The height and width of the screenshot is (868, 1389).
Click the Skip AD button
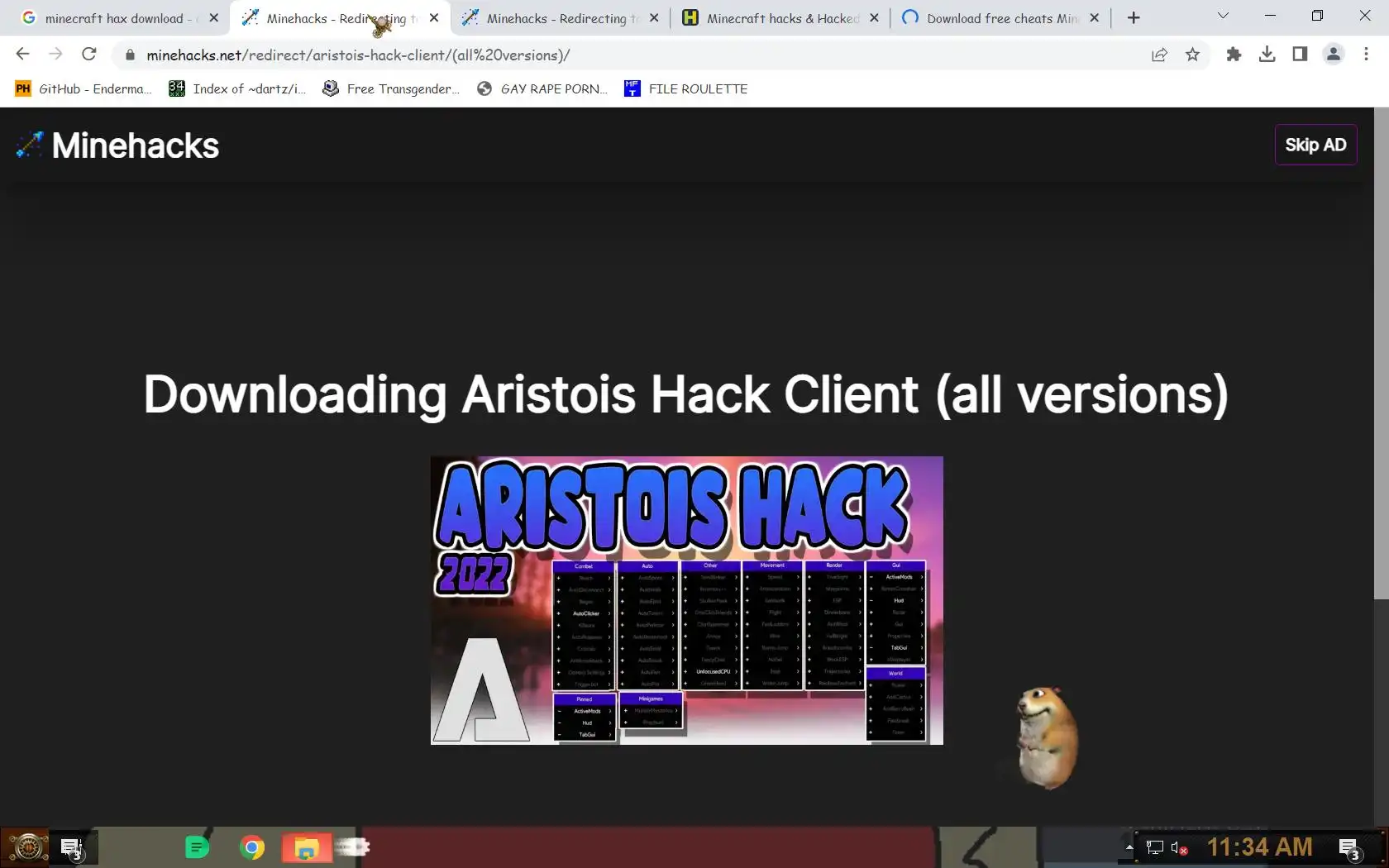(1315, 145)
